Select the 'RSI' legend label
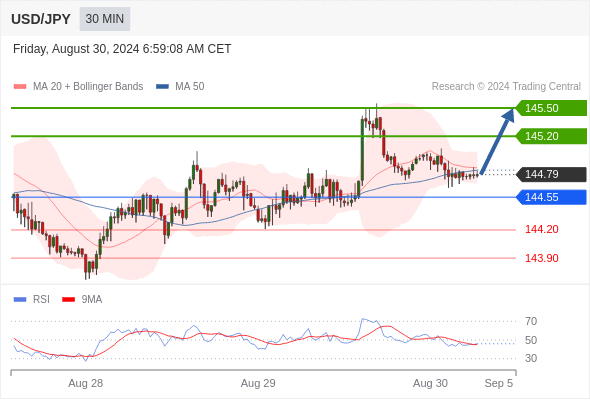590x400 pixels. tap(41, 300)
